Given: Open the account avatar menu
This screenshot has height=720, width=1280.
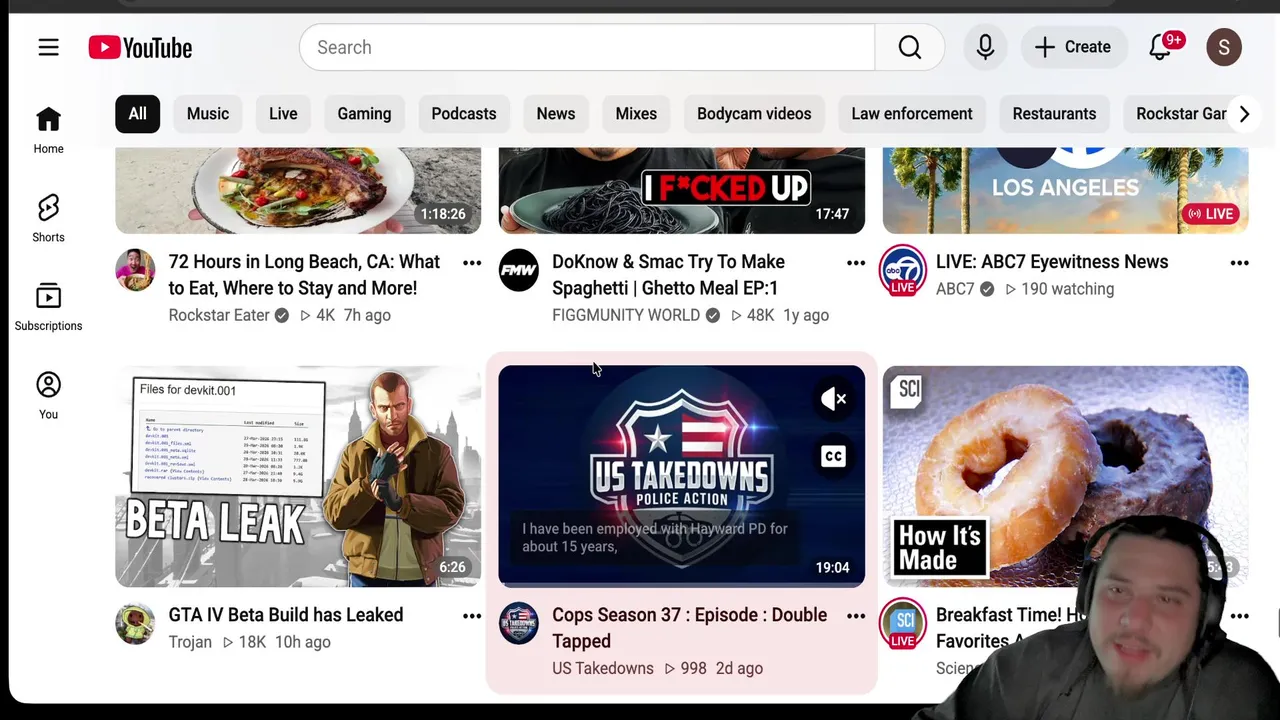Looking at the screenshot, I should coord(1224,47).
